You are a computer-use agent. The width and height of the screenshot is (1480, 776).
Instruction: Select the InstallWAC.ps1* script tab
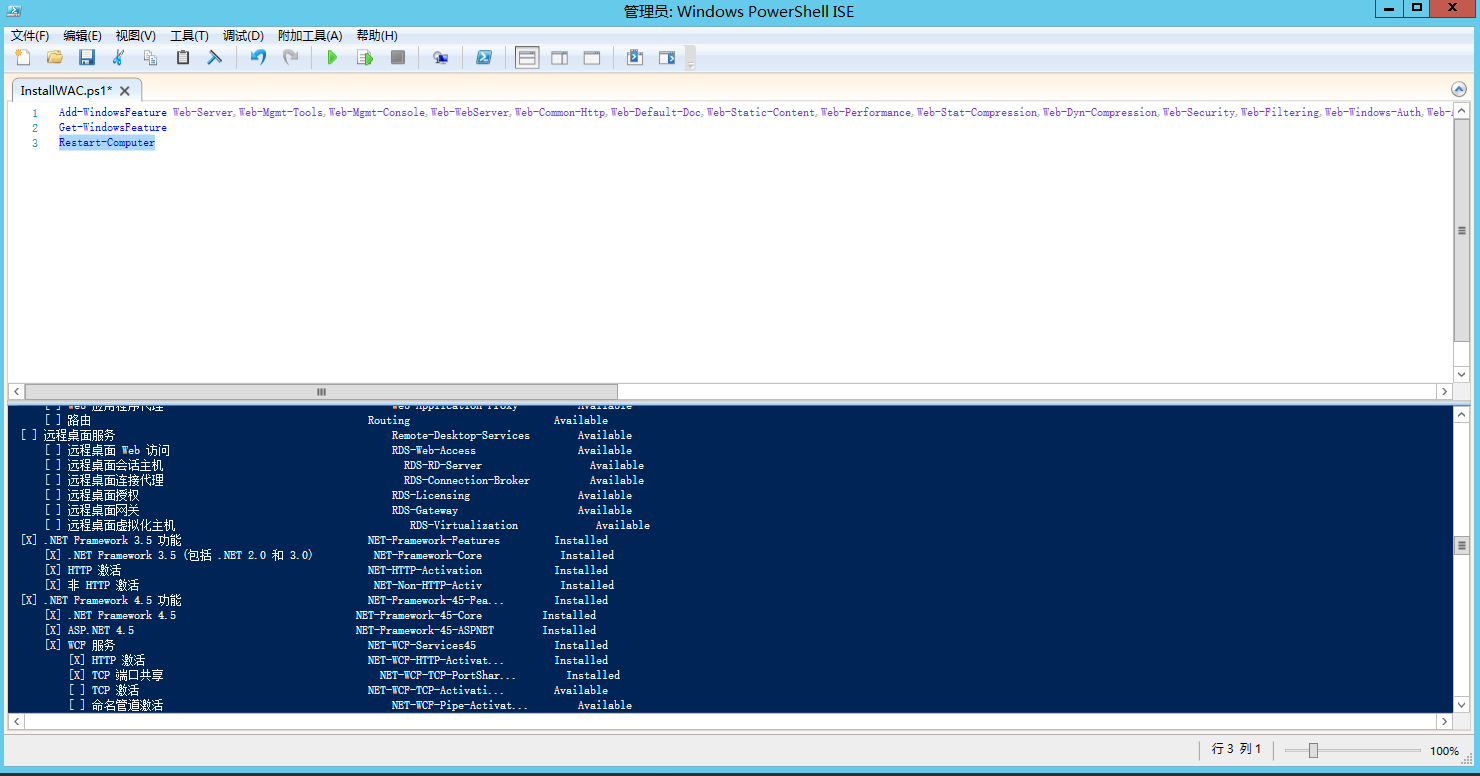point(66,90)
